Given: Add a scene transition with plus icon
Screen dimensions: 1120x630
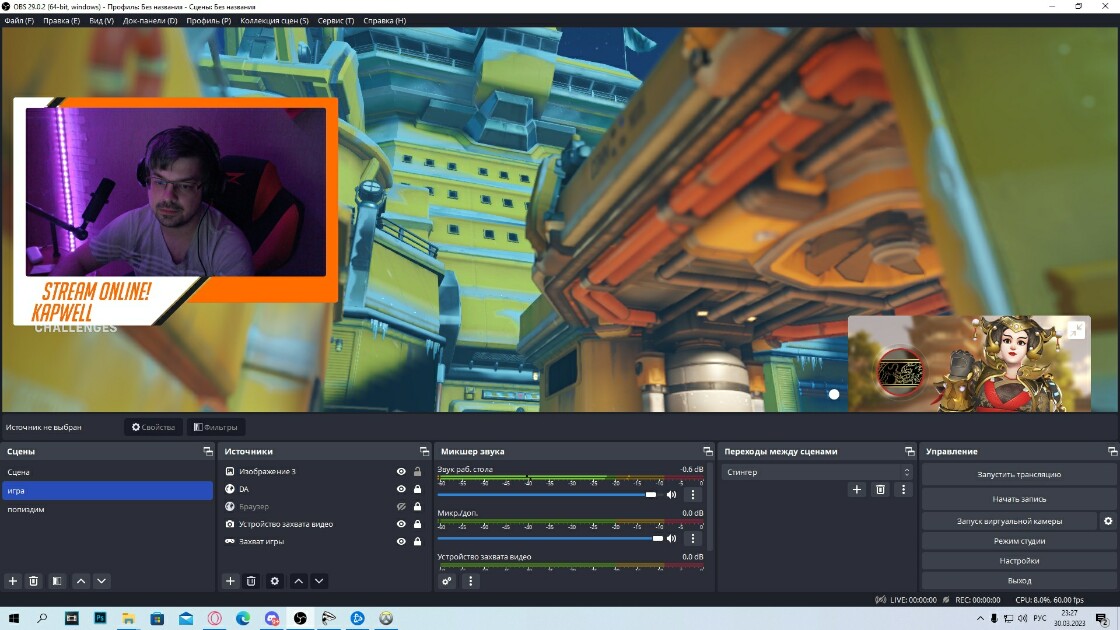Looking at the screenshot, I should [x=856, y=489].
